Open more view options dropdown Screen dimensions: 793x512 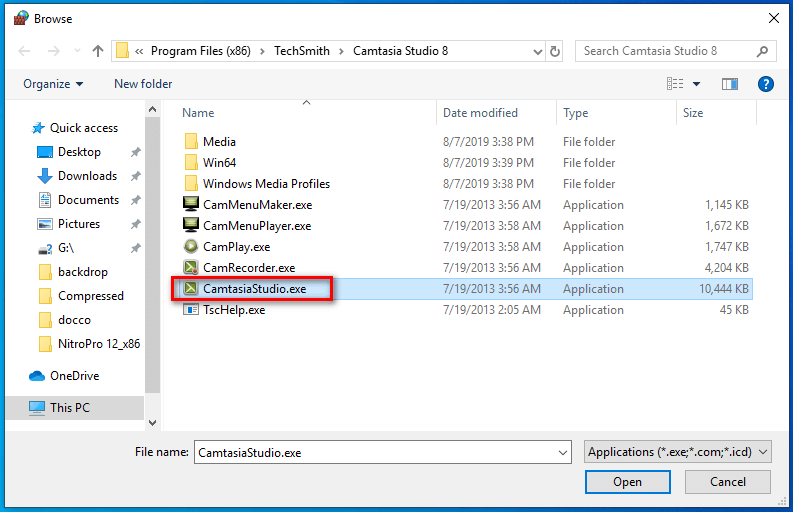[696, 84]
